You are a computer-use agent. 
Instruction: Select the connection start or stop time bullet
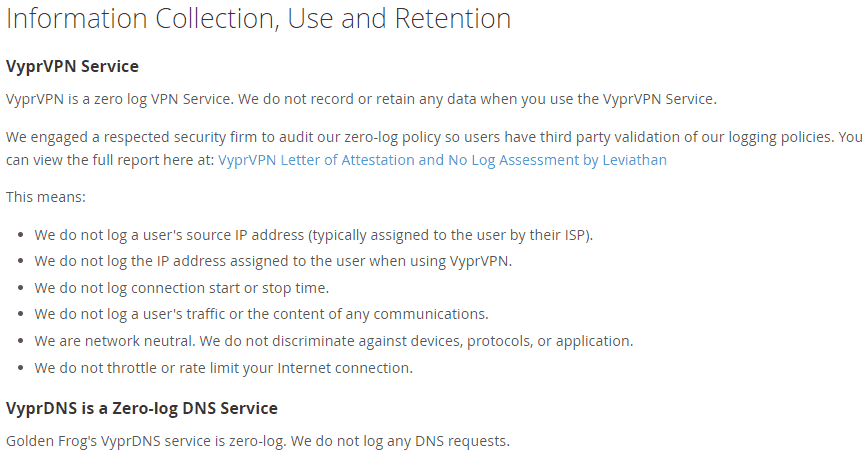pyautogui.click(x=181, y=289)
